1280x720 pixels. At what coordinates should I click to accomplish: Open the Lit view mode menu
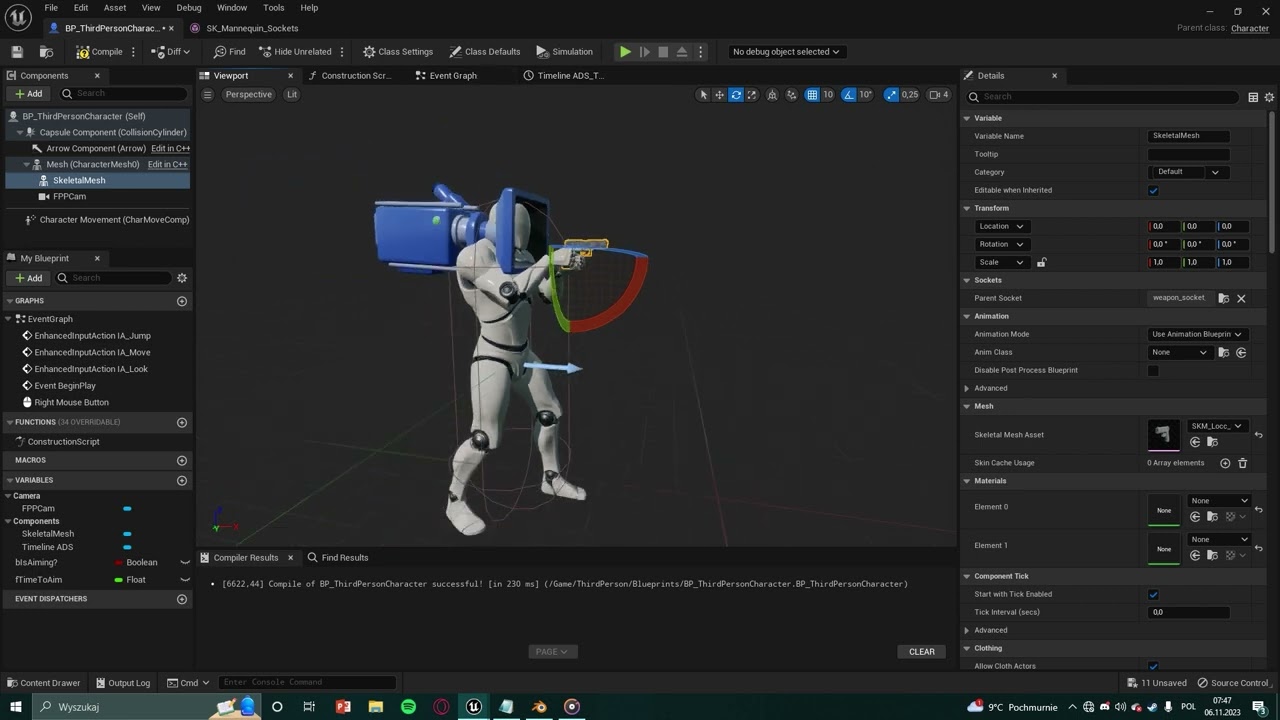pos(292,95)
